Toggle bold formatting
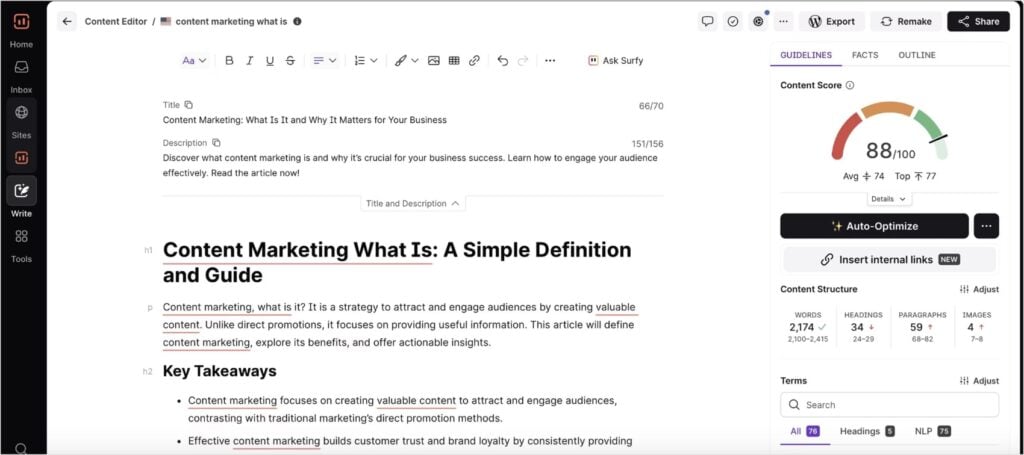This screenshot has height=455, width=1024. pos(229,61)
